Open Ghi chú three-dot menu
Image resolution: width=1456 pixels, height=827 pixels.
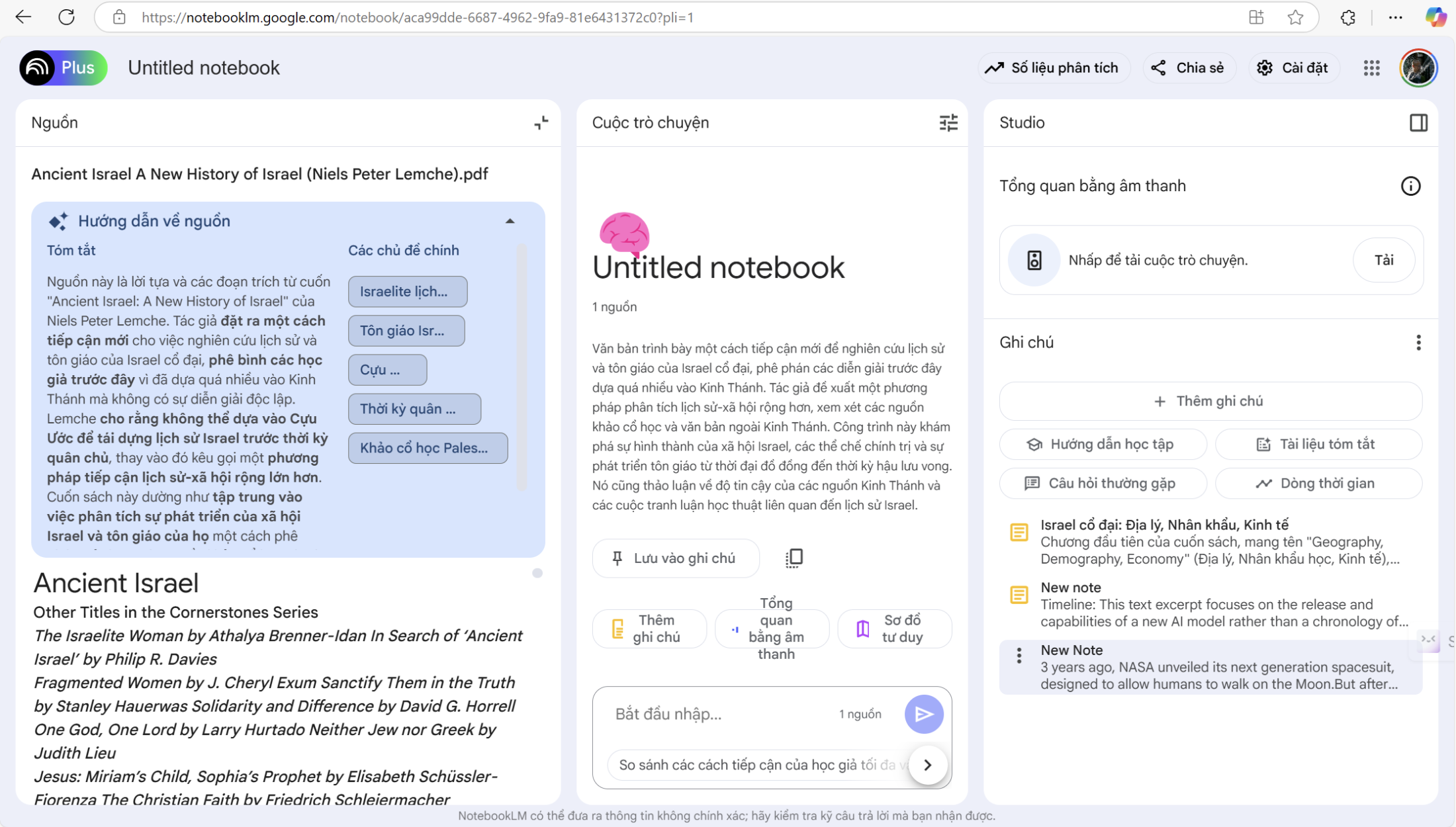(1418, 342)
